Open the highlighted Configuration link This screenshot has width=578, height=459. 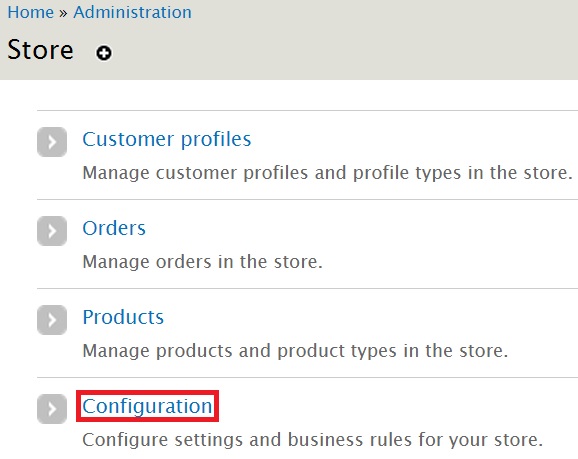coord(147,406)
